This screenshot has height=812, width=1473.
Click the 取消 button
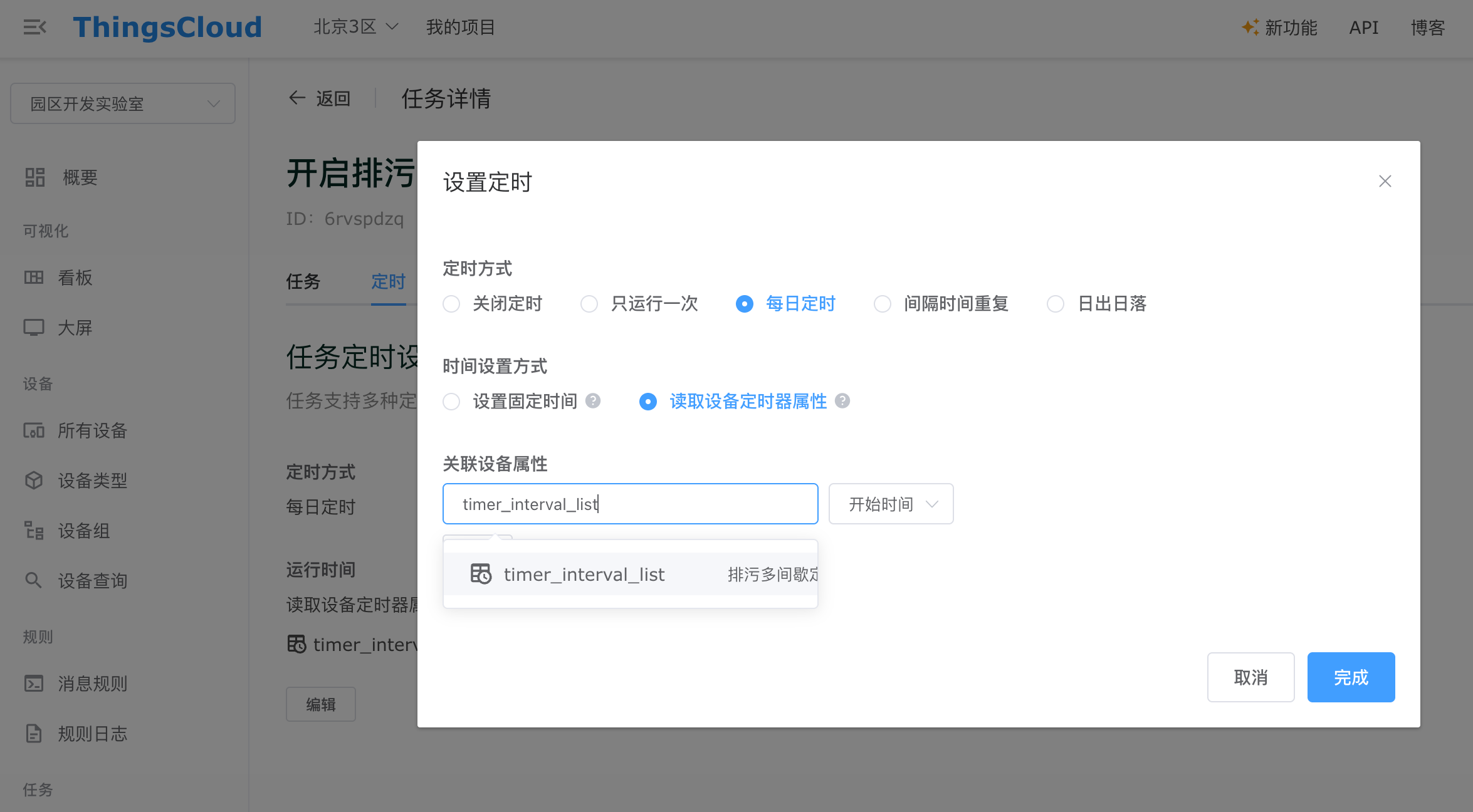pos(1251,677)
